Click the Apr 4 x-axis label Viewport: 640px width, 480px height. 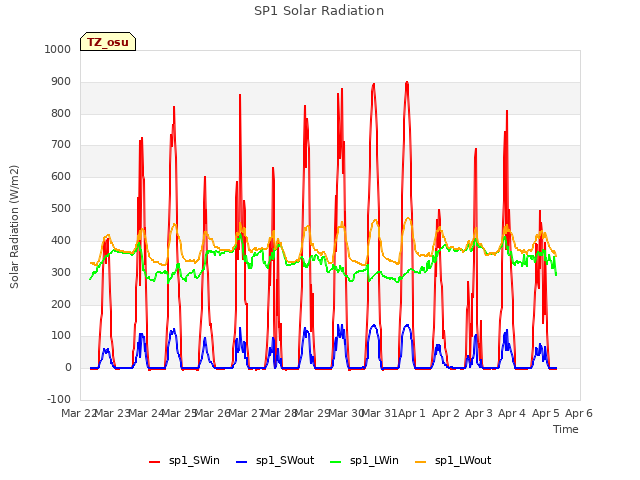coord(512,413)
